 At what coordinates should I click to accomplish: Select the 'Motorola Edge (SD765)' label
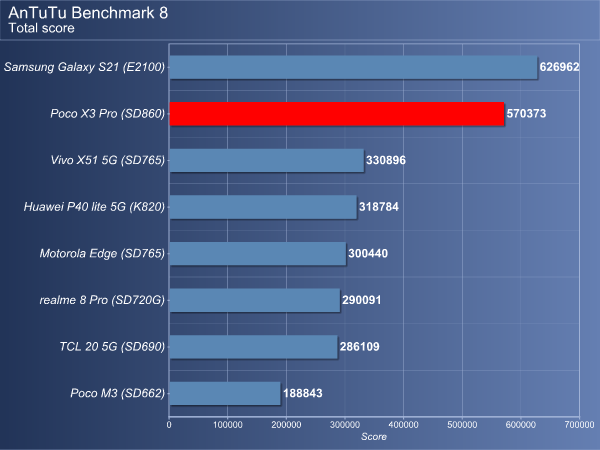(102, 254)
